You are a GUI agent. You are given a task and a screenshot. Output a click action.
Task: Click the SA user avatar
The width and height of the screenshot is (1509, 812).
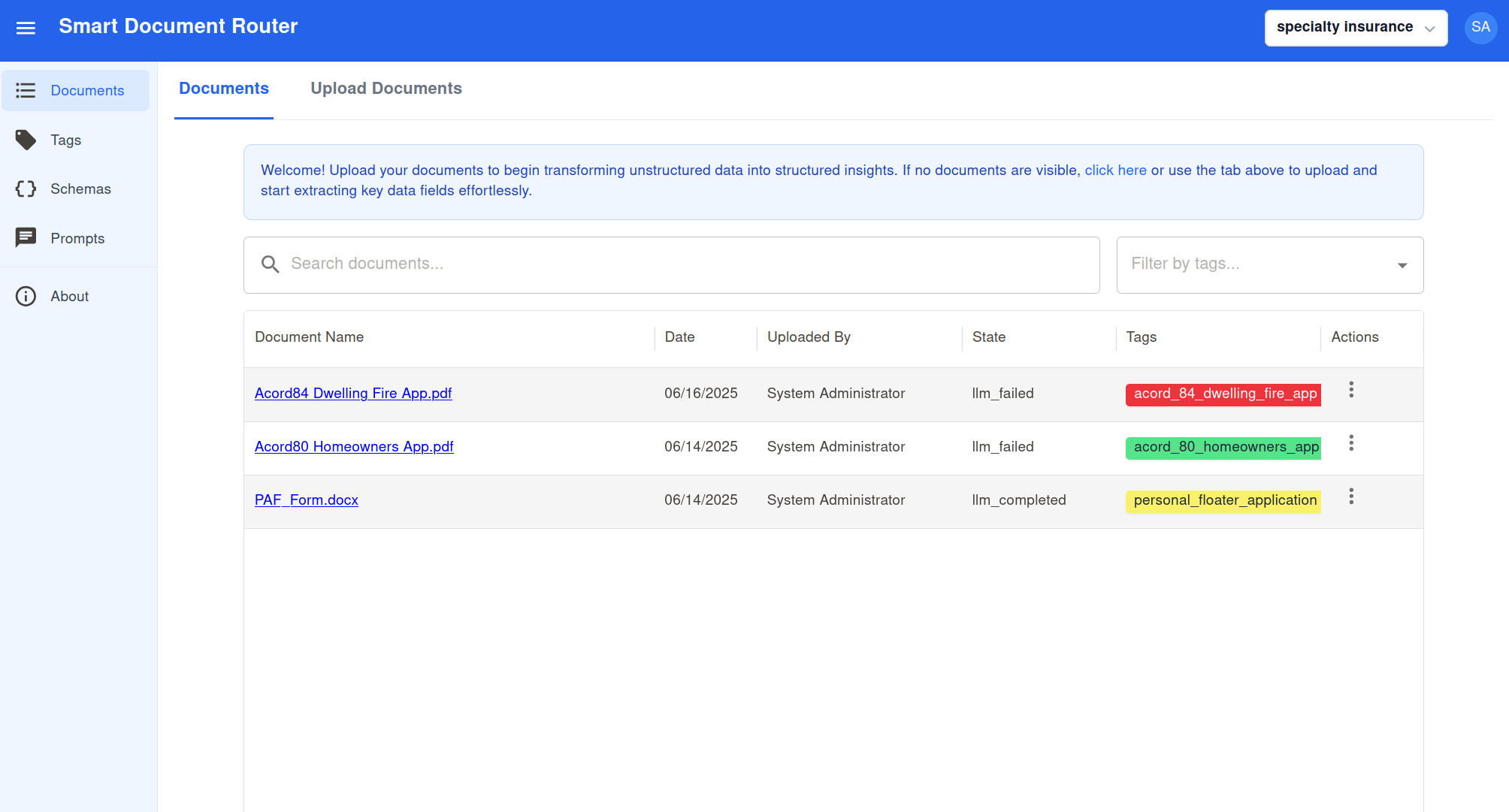tap(1480, 28)
